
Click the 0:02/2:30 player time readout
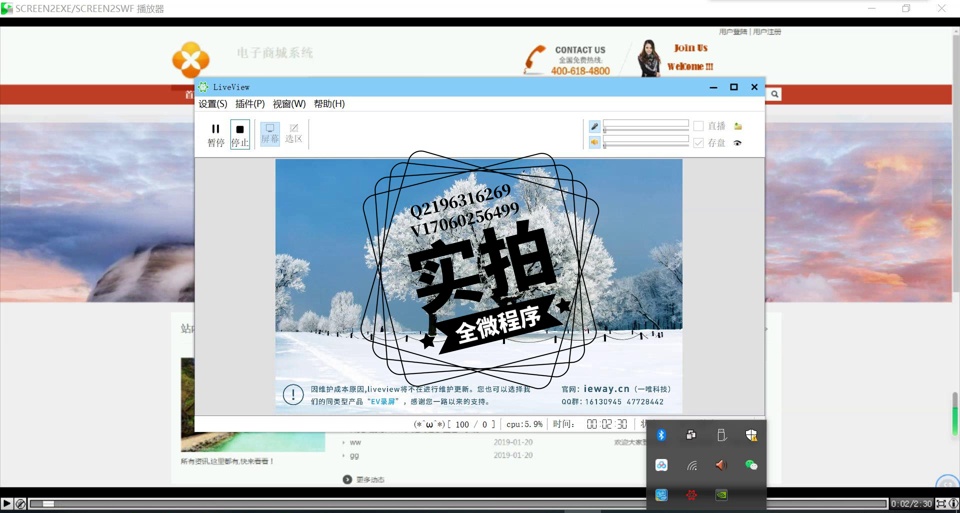click(912, 504)
